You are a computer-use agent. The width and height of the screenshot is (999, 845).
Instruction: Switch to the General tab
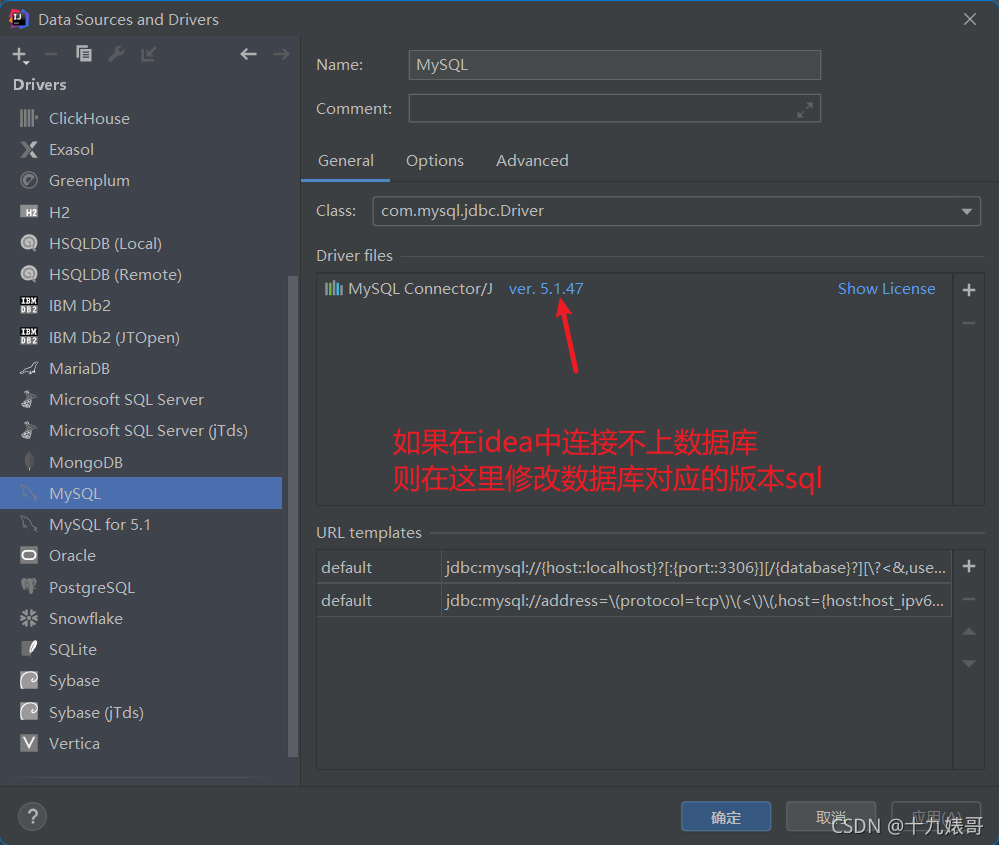coord(345,161)
